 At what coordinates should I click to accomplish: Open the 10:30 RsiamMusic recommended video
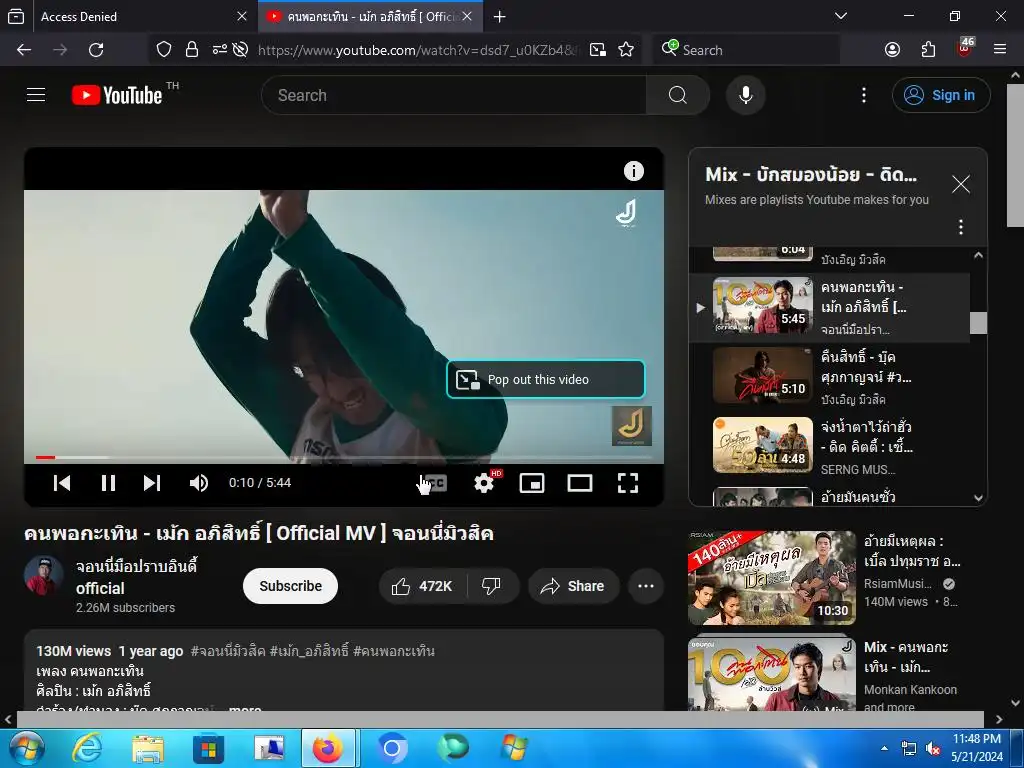(772, 578)
